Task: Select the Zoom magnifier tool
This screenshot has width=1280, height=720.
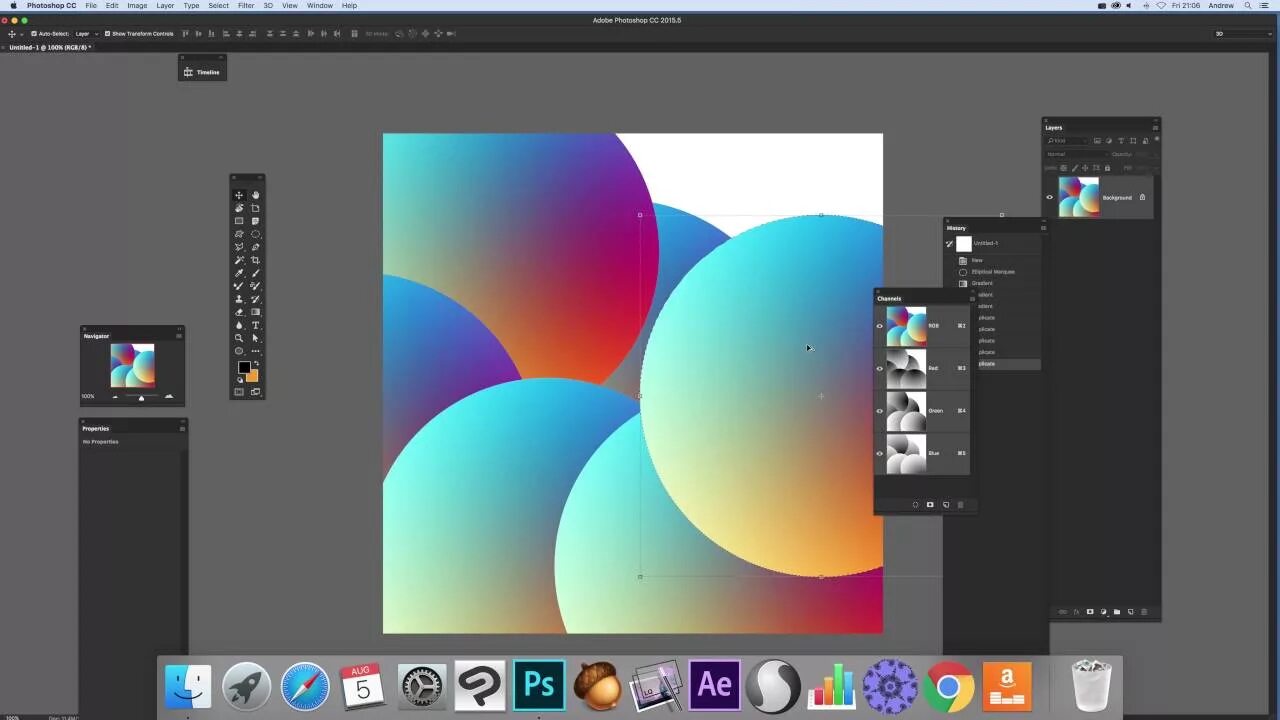Action: [239, 338]
